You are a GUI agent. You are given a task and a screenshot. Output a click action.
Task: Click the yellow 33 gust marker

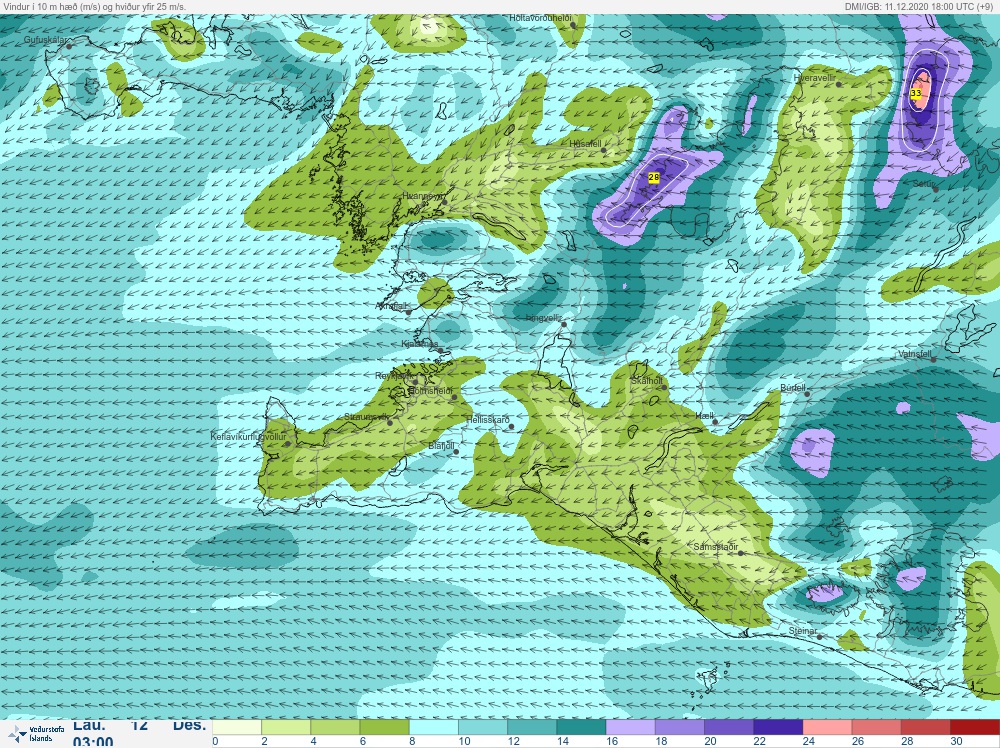[x=916, y=93]
